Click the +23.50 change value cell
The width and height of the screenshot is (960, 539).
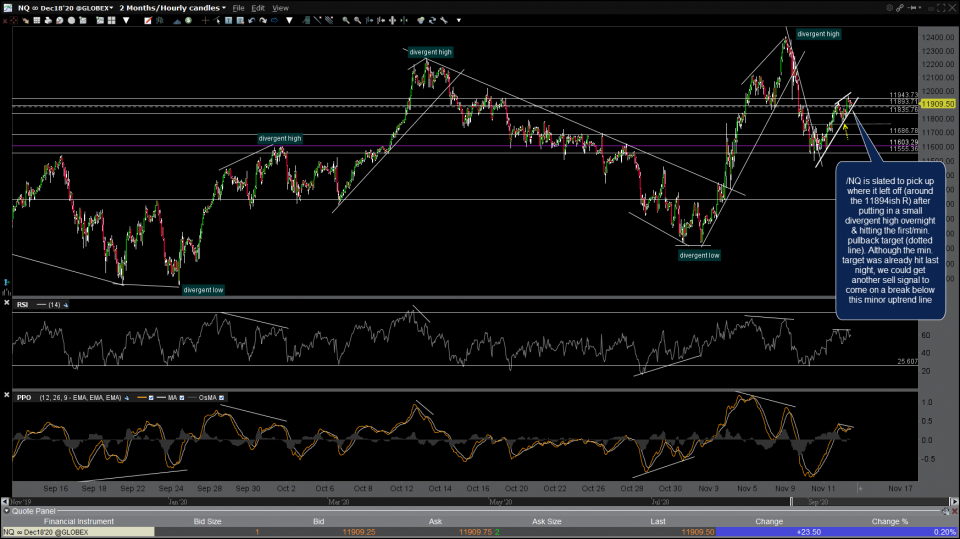pyautogui.click(x=809, y=532)
